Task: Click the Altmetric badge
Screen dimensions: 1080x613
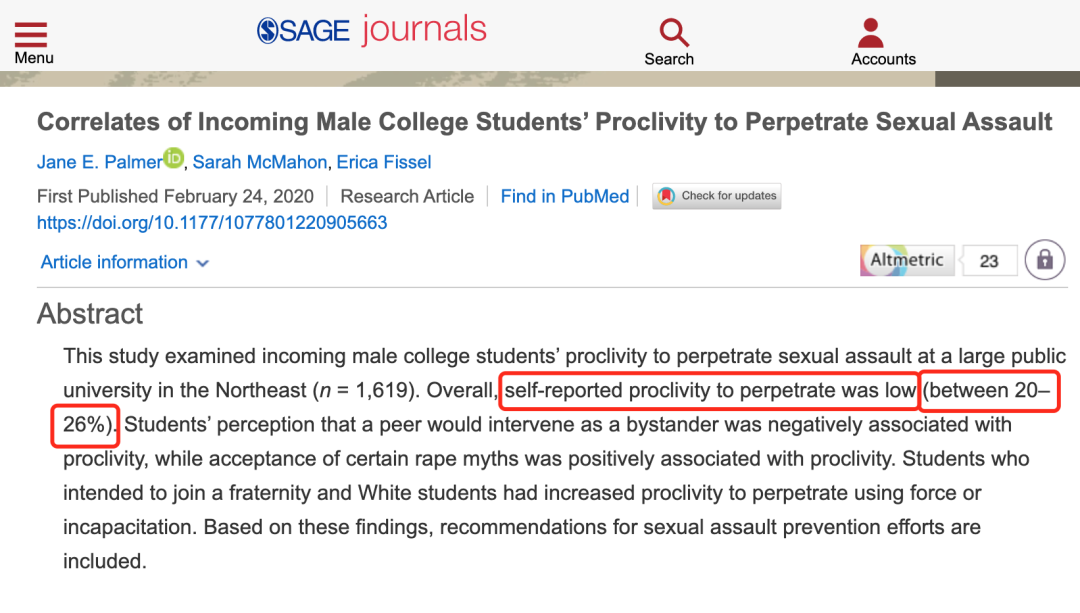Action: 907,260
